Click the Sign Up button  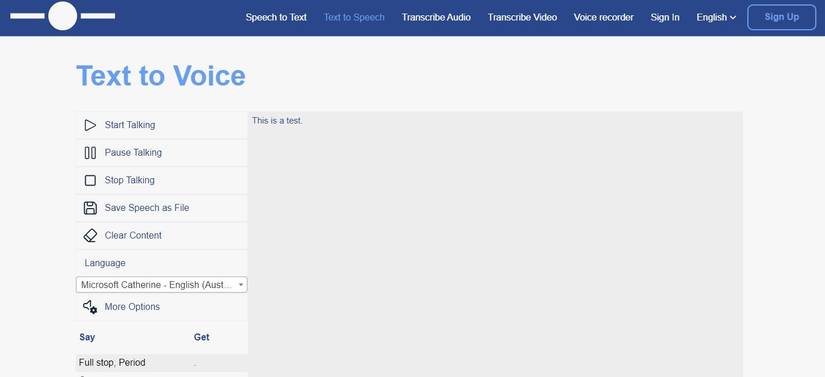pos(782,17)
